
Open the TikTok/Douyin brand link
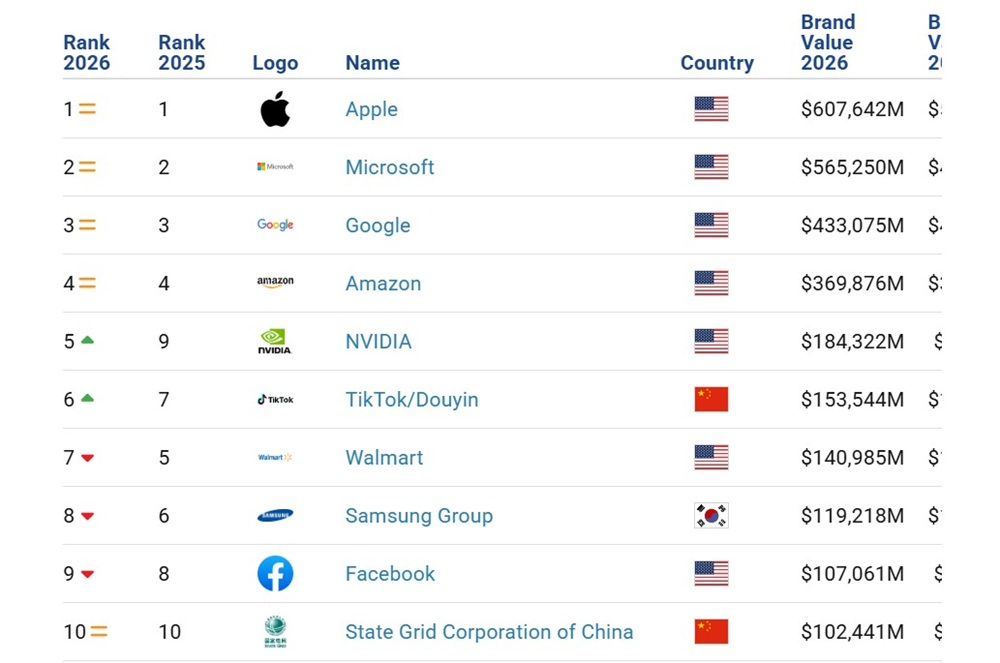tap(411, 400)
